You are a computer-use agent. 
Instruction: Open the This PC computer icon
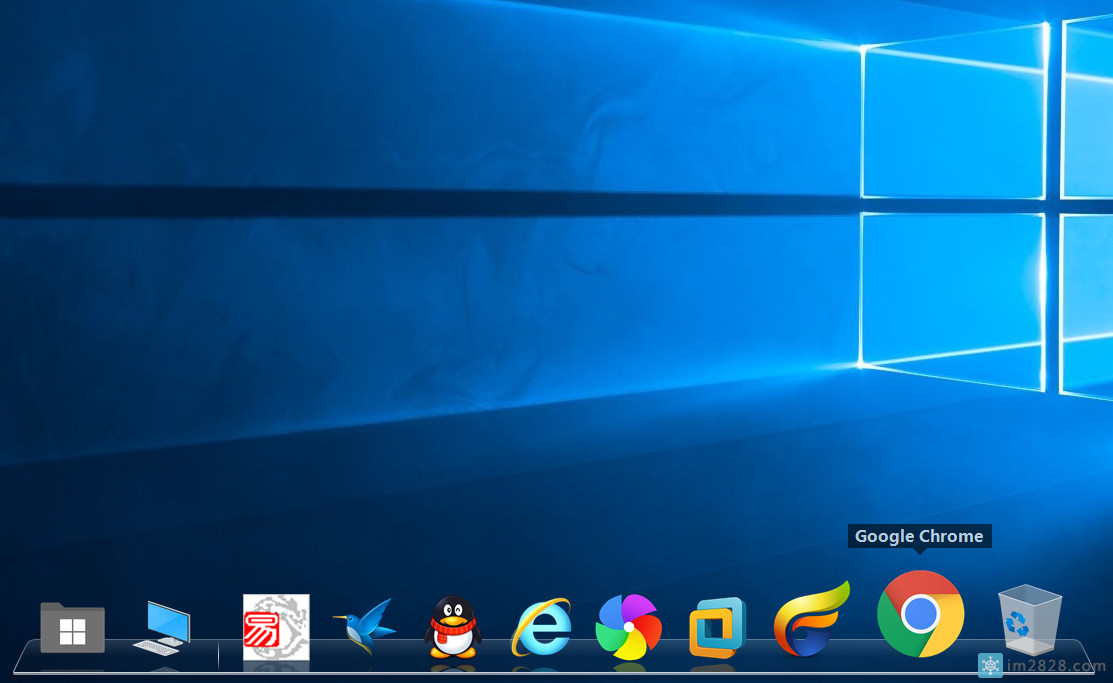pyautogui.click(x=161, y=627)
